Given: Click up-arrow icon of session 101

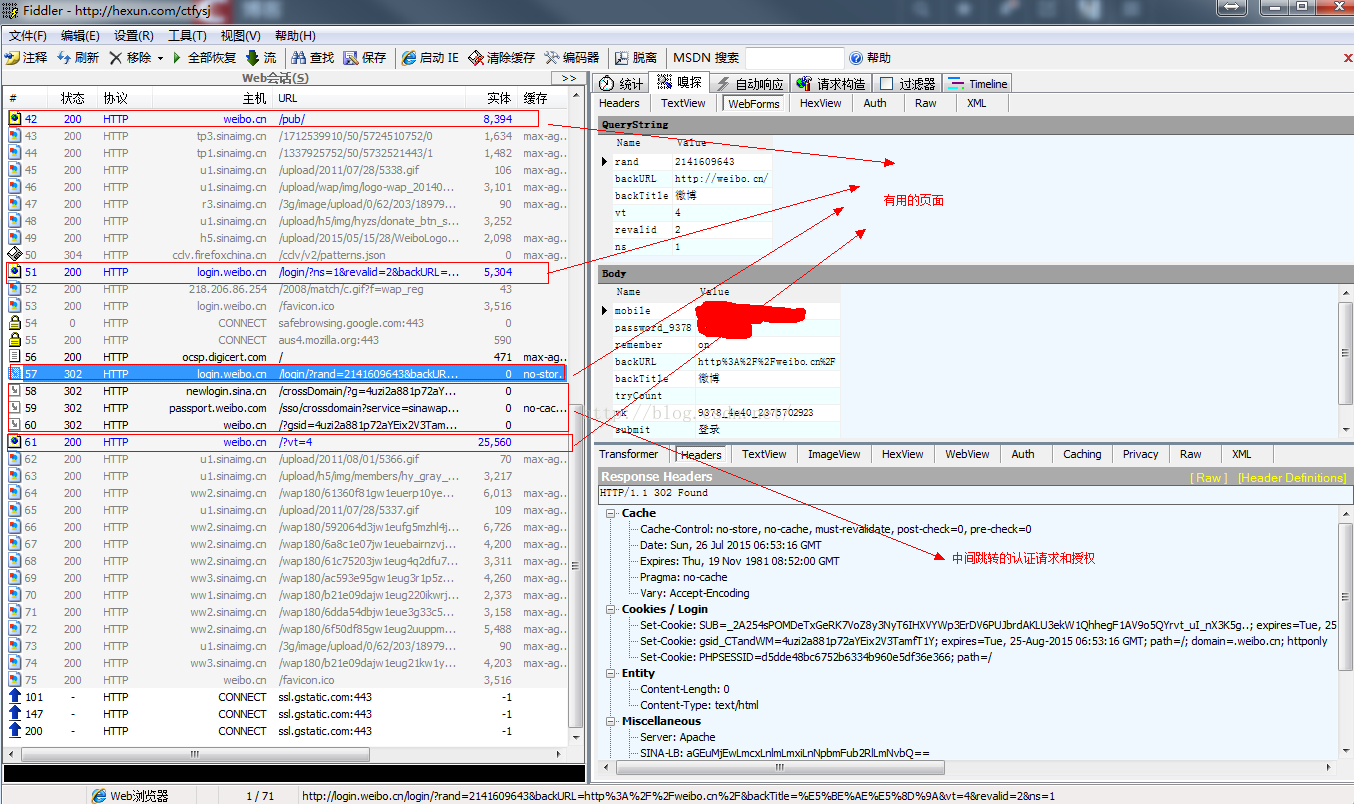Looking at the screenshot, I should (x=15, y=697).
